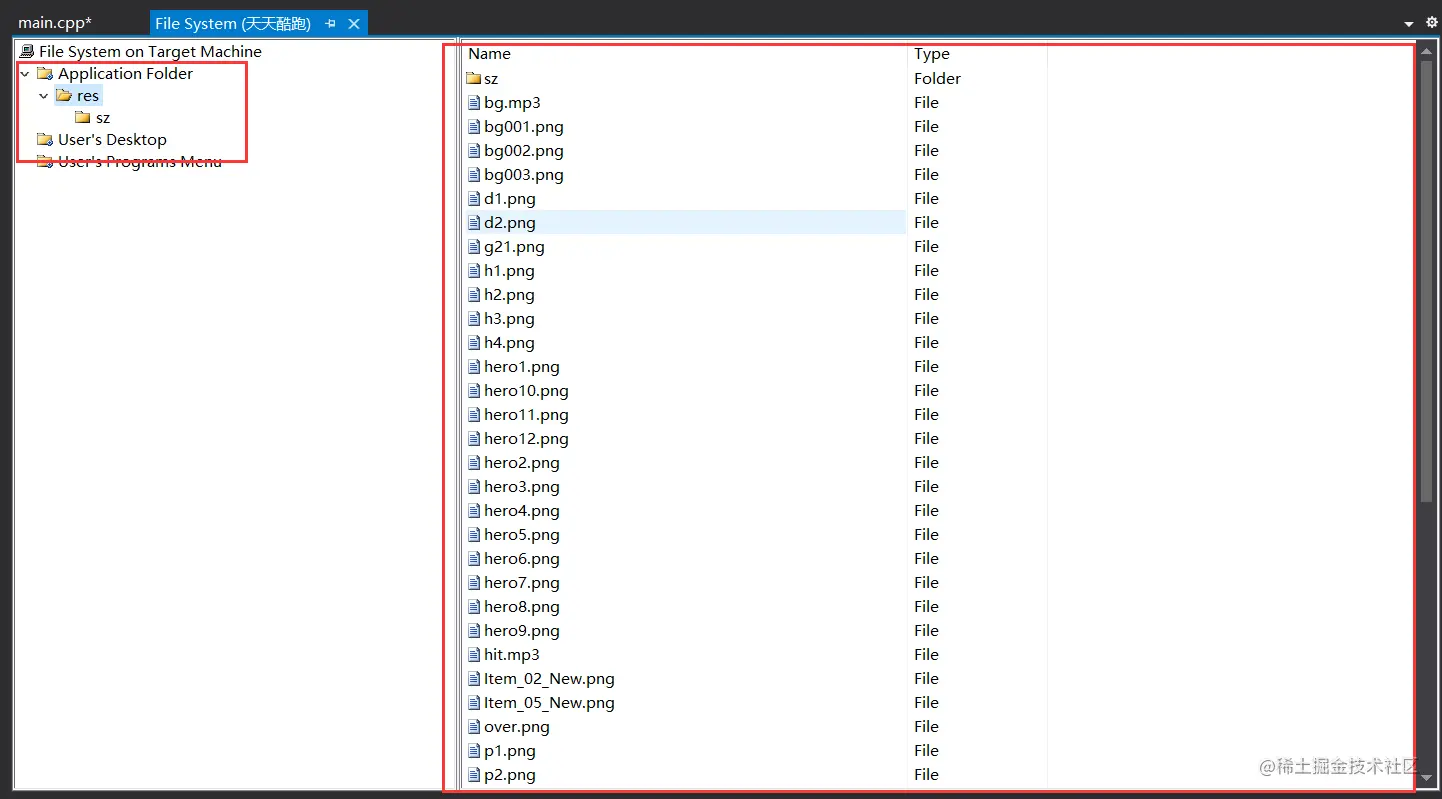Select p2.png file
This screenshot has width=1442, height=799.
pos(510,774)
